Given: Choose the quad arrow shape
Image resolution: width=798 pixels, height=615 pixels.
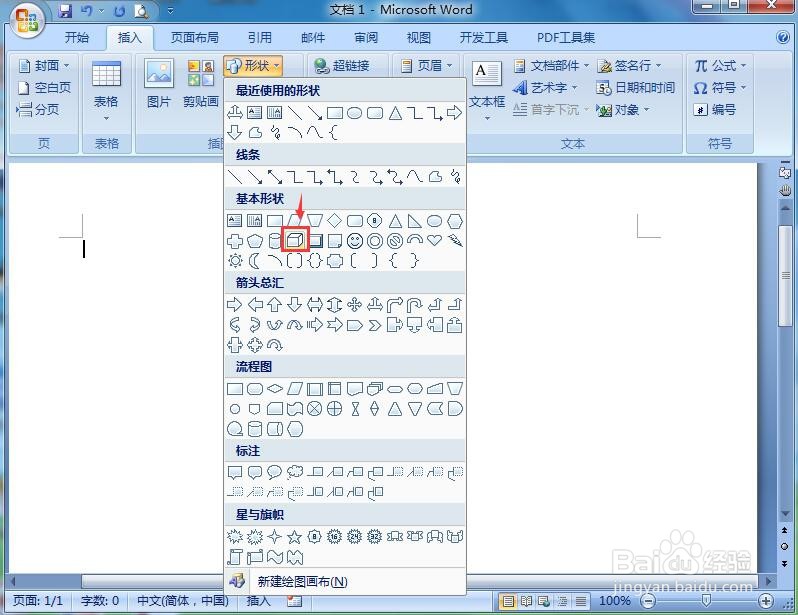Looking at the screenshot, I should 355,304.
